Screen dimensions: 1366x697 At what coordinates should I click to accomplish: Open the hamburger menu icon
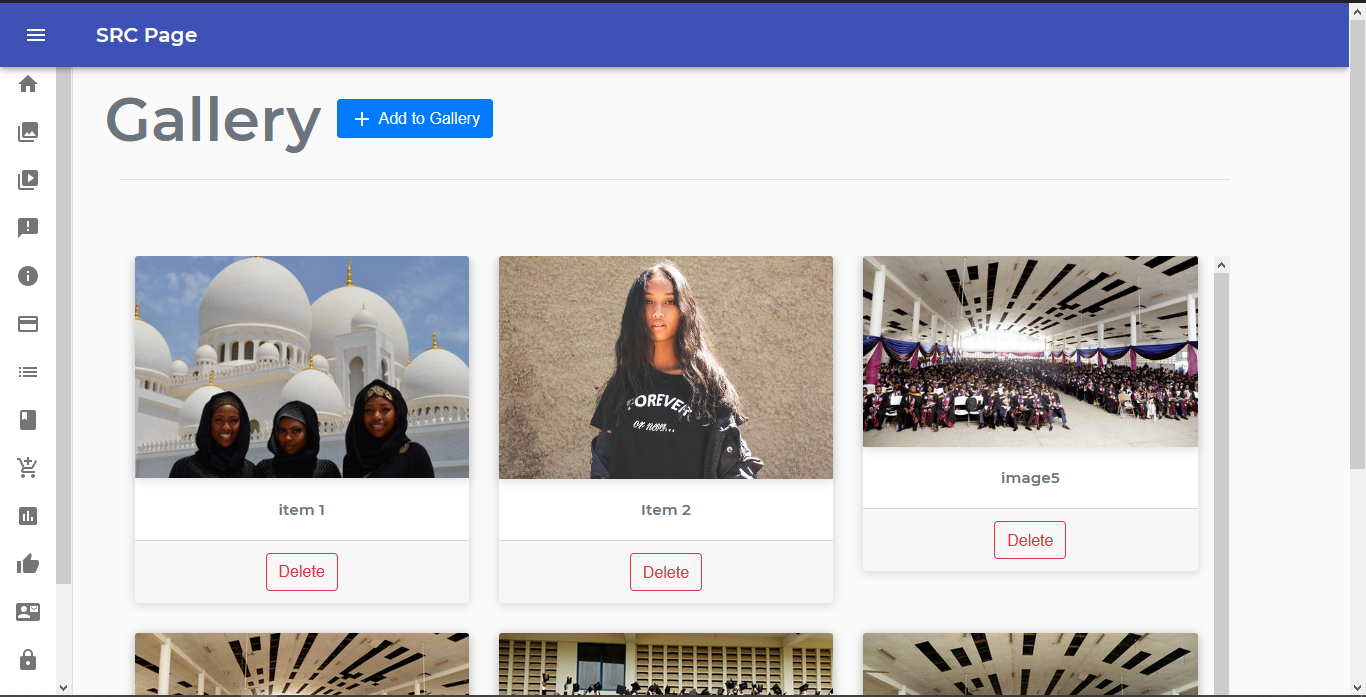[x=36, y=35]
